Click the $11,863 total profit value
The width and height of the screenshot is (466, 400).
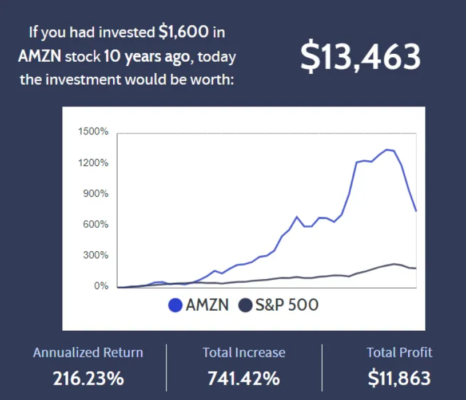pyautogui.click(x=399, y=379)
